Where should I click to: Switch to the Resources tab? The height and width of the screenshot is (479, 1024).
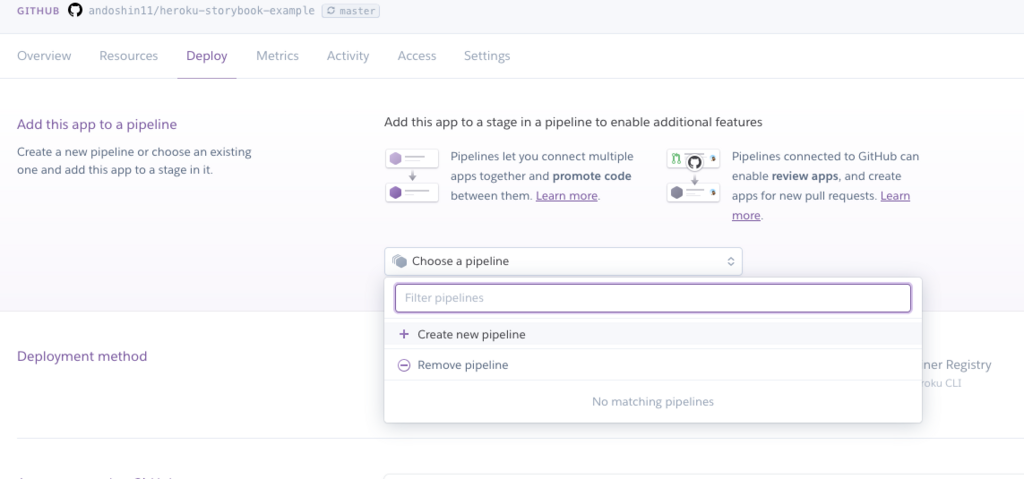[x=128, y=56]
